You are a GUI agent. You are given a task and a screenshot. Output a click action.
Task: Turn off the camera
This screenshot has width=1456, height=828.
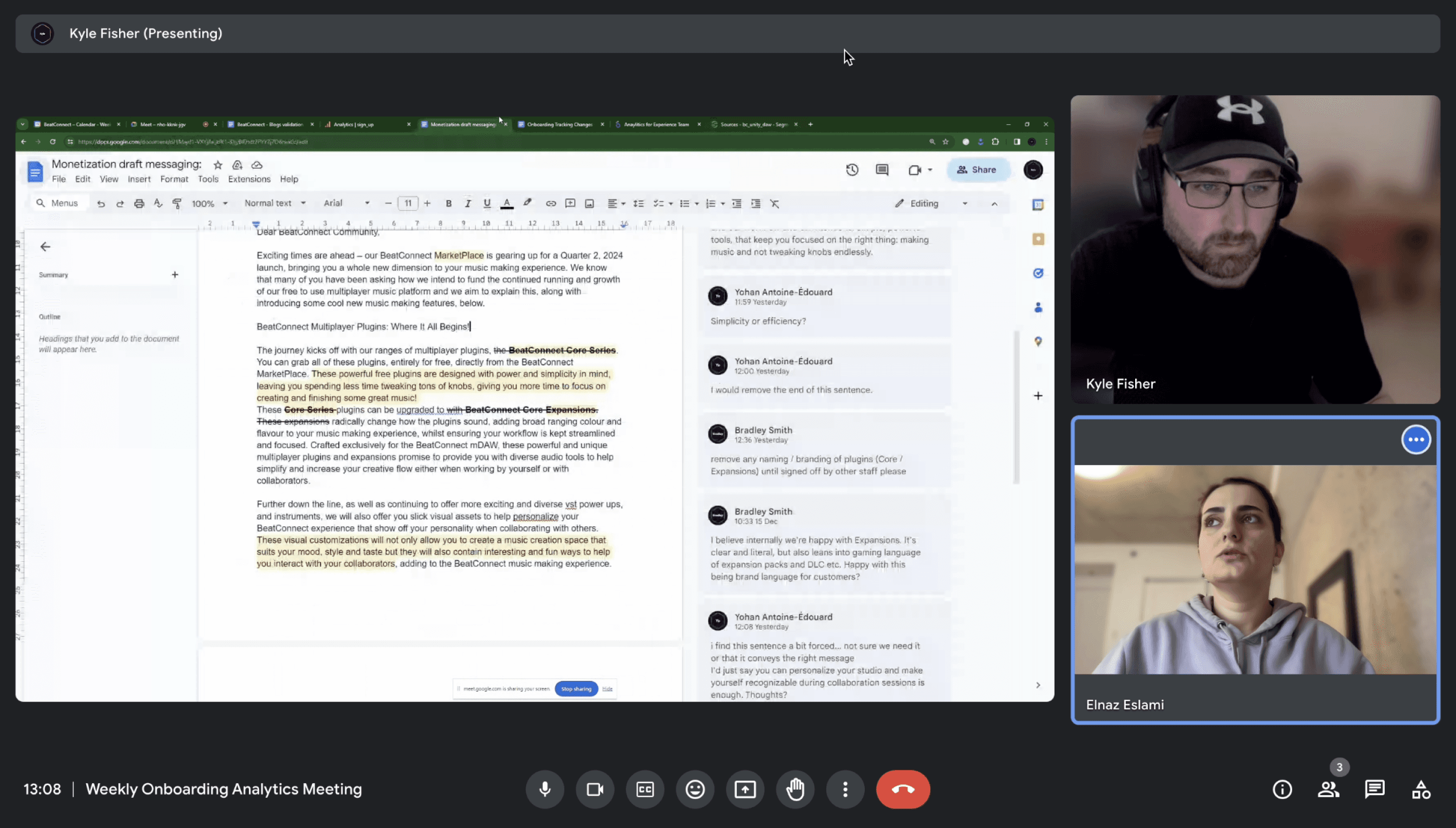click(x=595, y=790)
